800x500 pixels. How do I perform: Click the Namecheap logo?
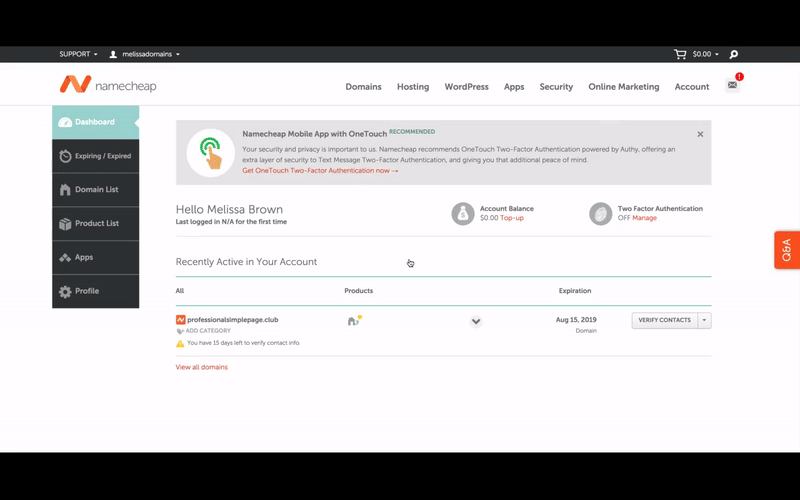tap(108, 86)
